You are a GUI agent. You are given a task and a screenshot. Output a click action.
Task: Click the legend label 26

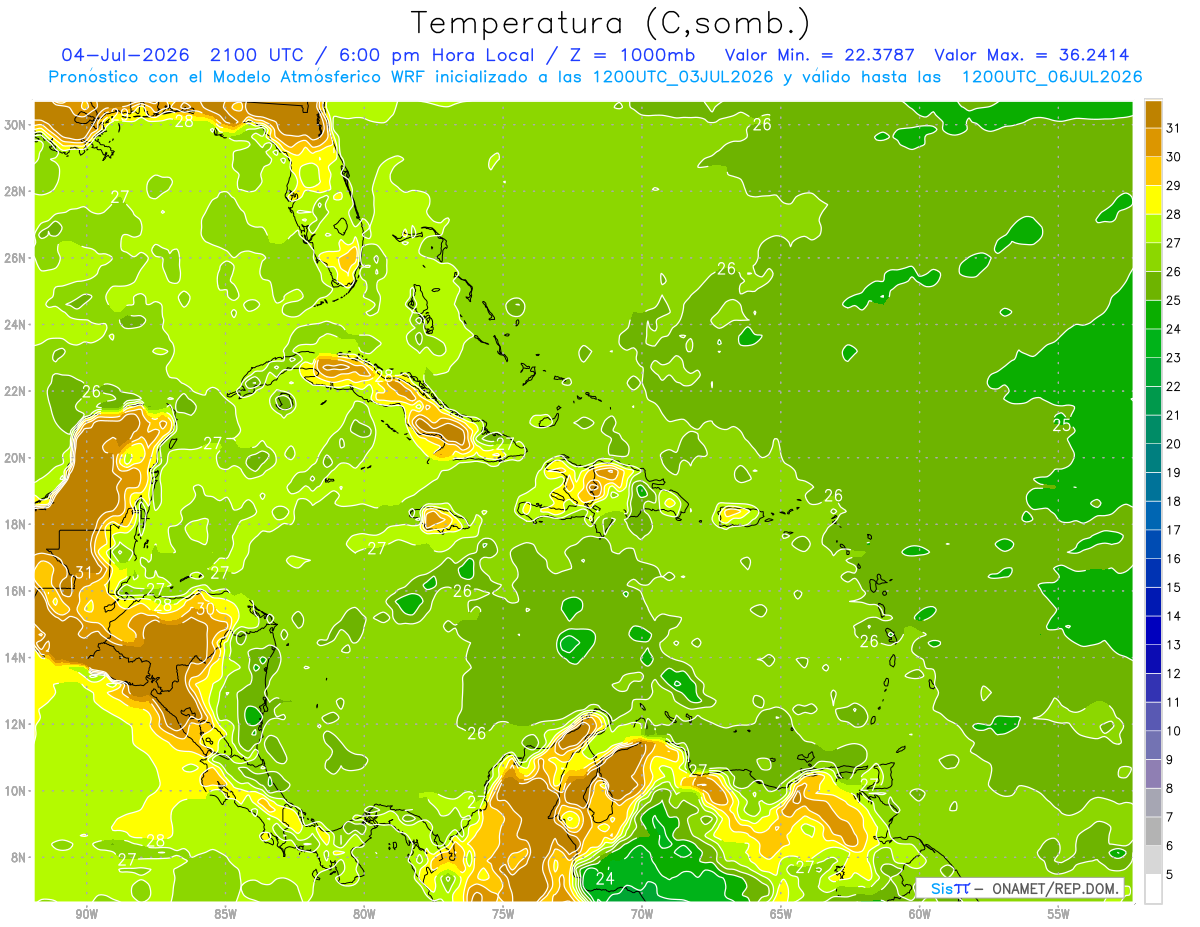[x=1173, y=271]
